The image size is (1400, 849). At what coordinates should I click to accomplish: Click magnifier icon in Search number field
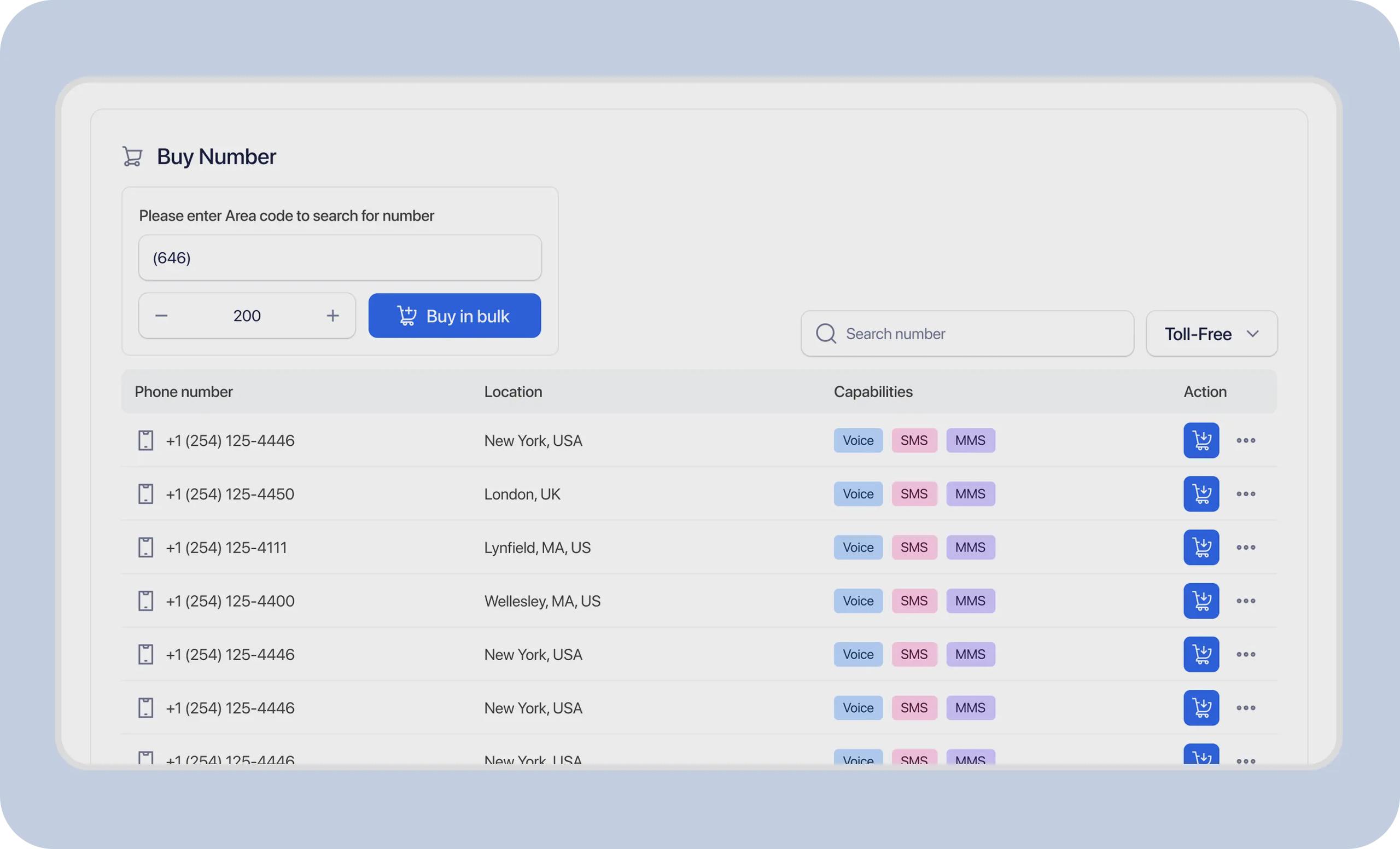pyautogui.click(x=826, y=334)
